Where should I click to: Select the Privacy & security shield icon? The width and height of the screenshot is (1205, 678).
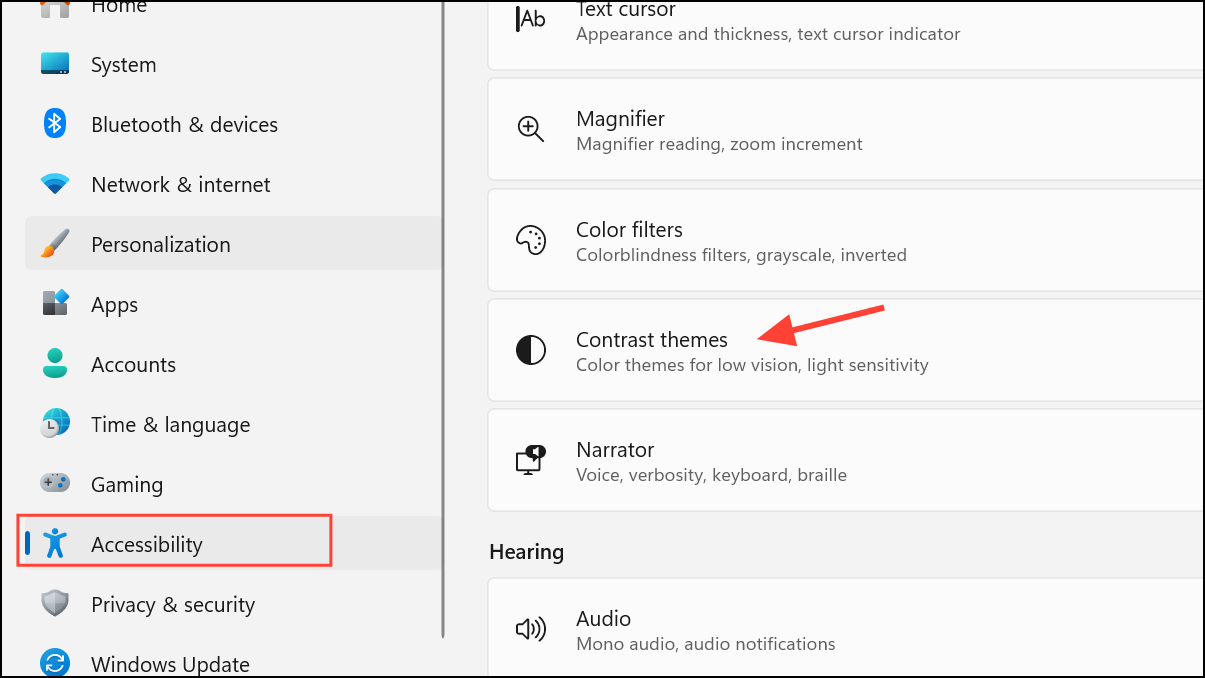pyautogui.click(x=53, y=603)
